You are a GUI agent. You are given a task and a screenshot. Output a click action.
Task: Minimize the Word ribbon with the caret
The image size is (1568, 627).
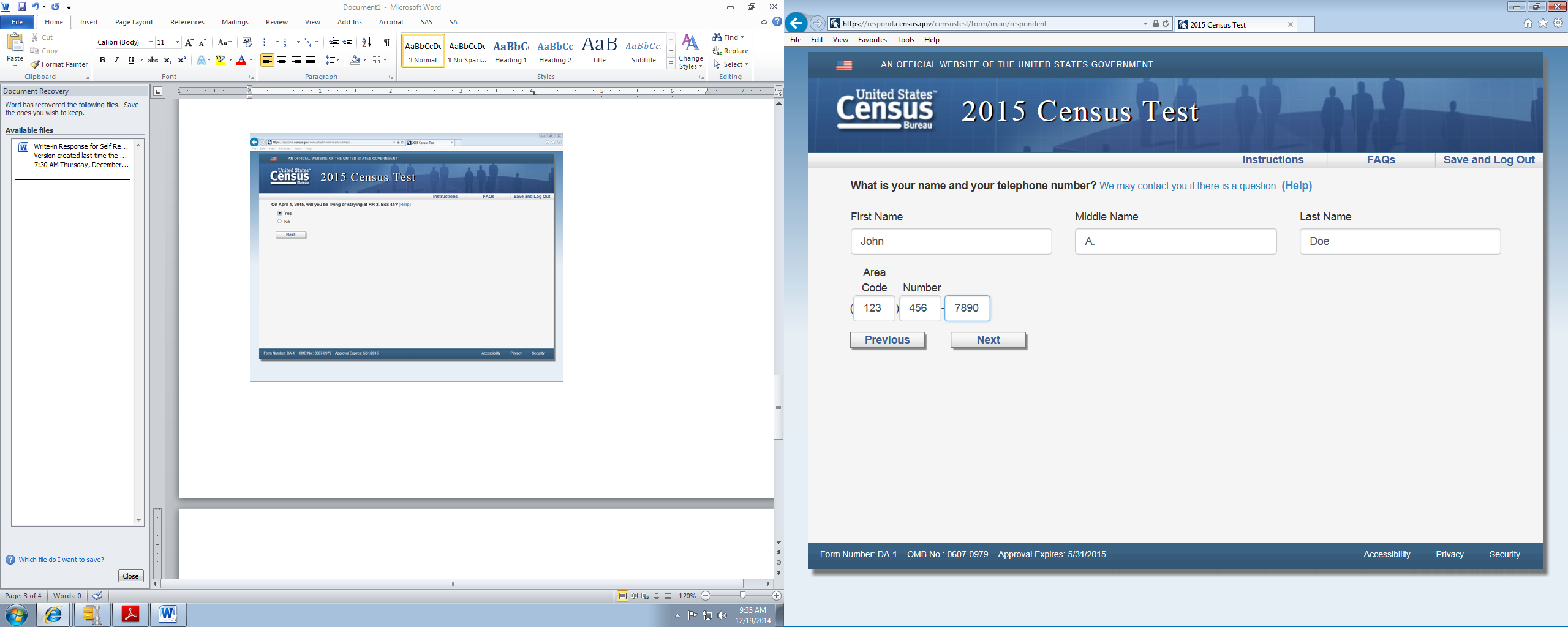click(764, 22)
